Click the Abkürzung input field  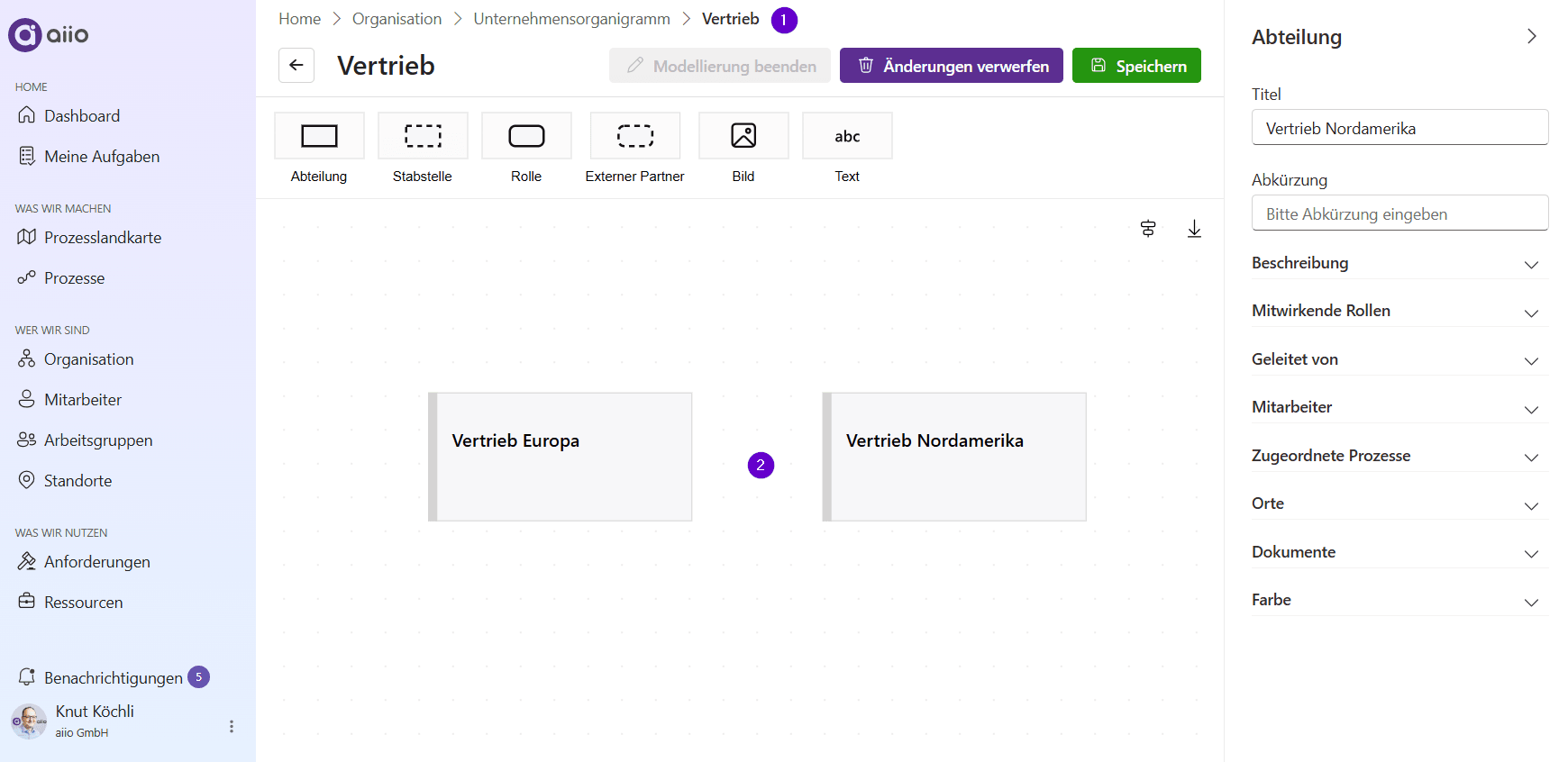tap(1399, 213)
